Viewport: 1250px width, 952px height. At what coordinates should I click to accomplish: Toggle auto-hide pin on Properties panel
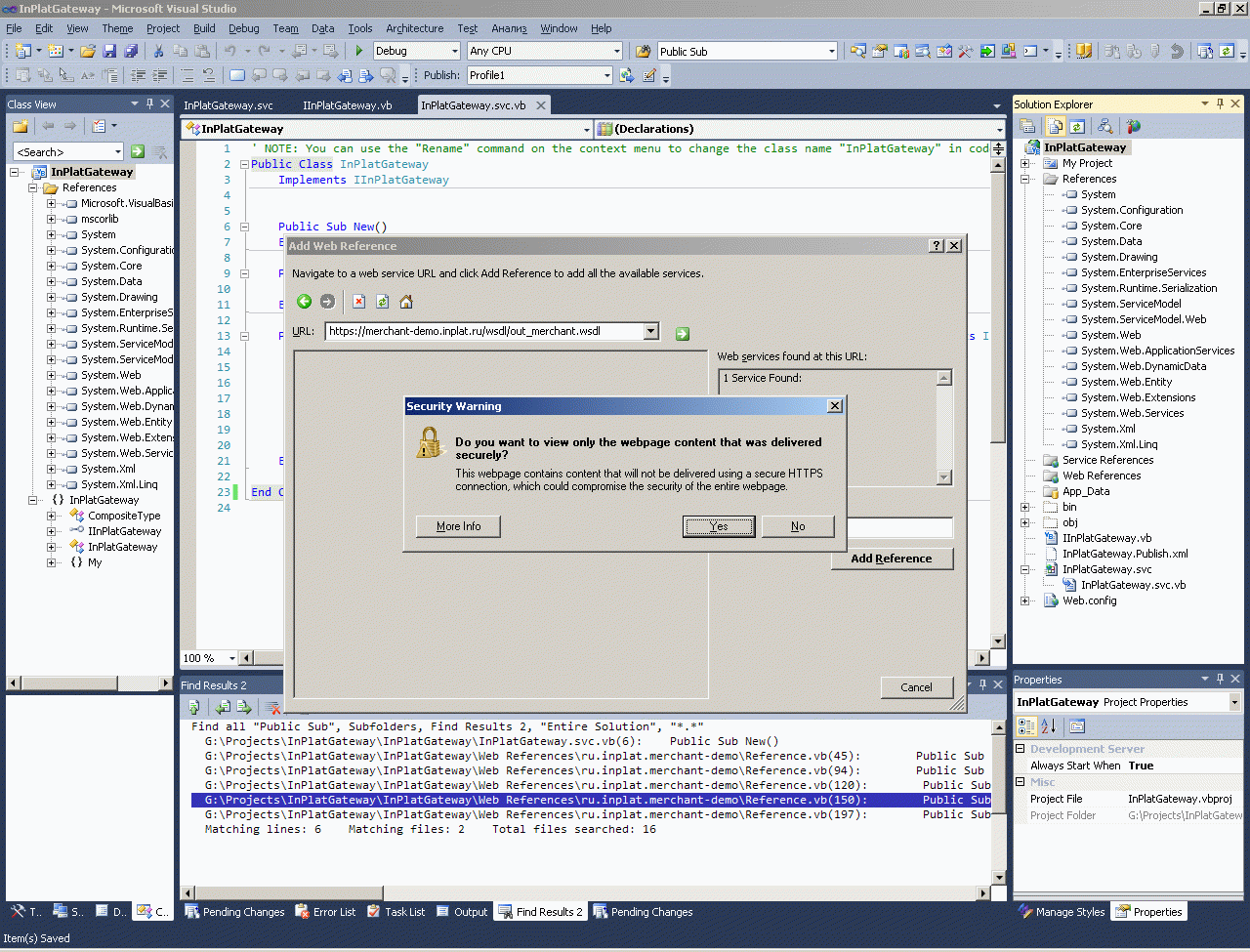click(x=1220, y=679)
